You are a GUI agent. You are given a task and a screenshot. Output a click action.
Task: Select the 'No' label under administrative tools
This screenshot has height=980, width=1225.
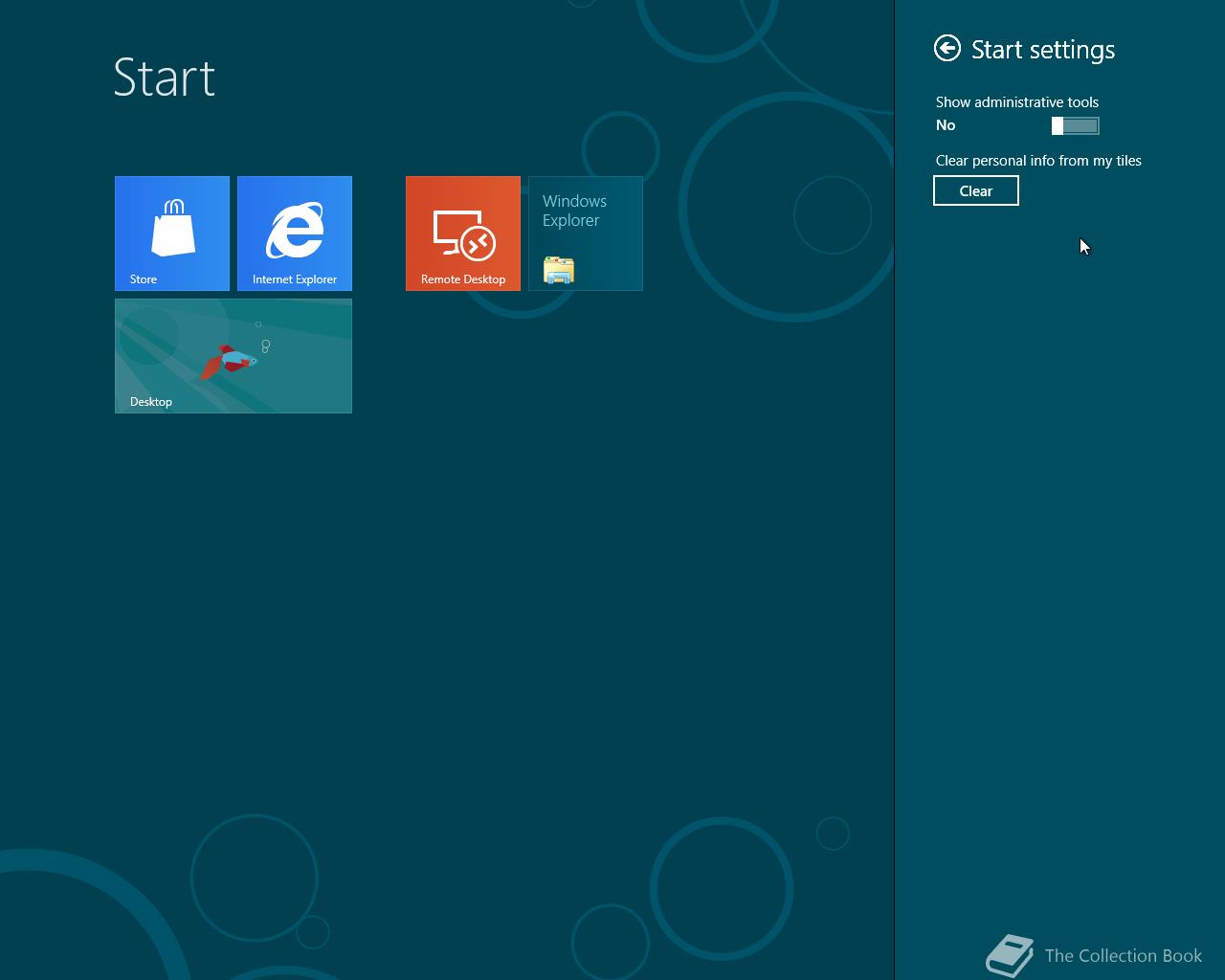point(946,125)
